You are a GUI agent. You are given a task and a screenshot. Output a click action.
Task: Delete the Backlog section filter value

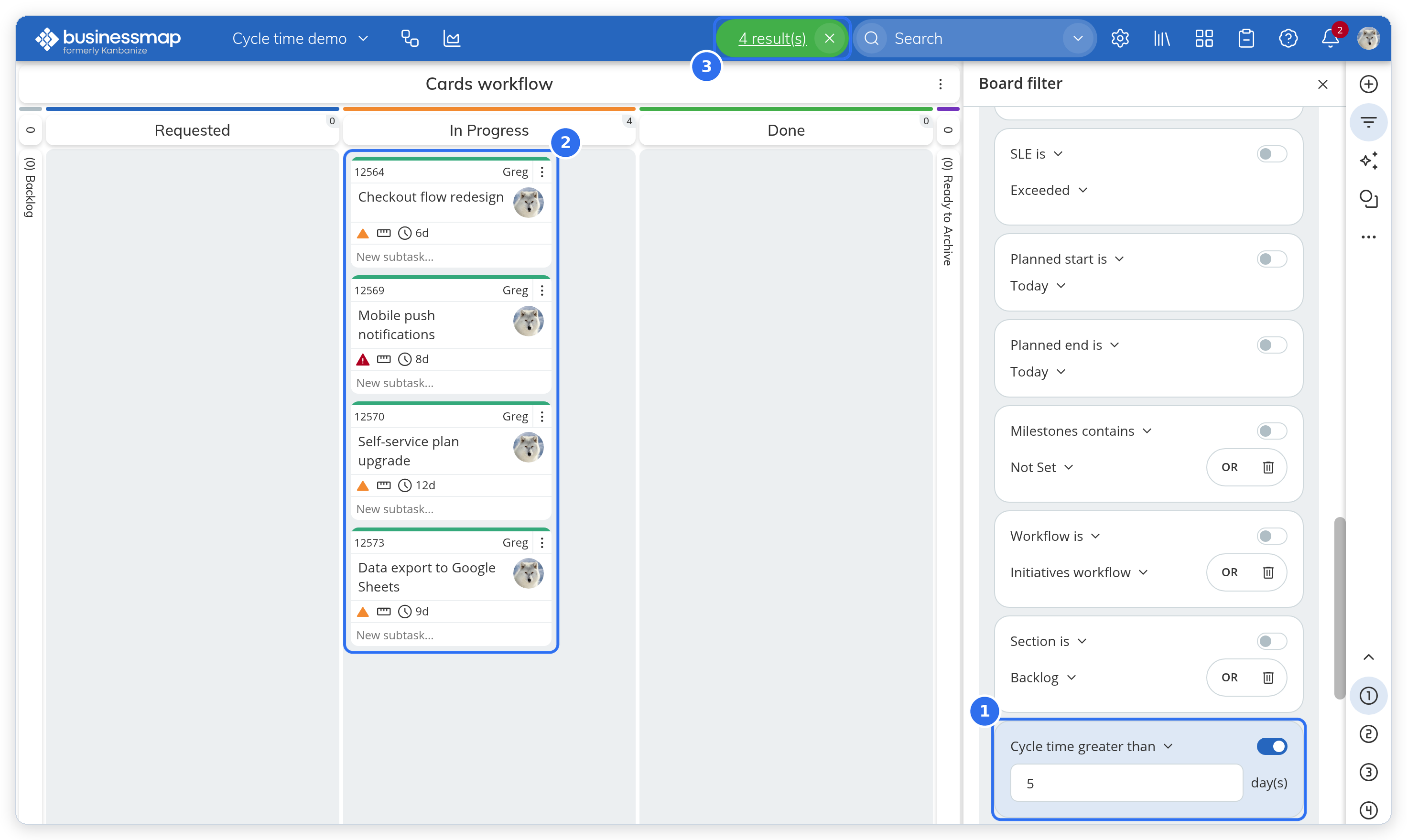pyautogui.click(x=1268, y=678)
